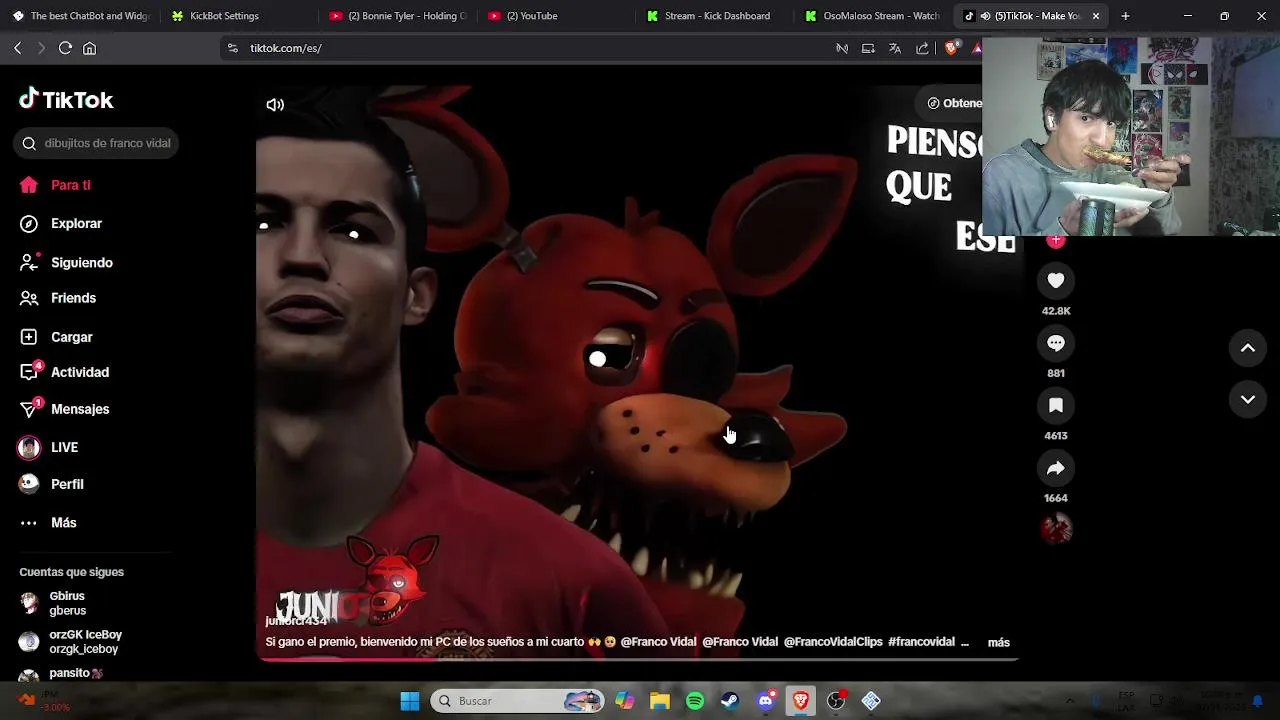Open the Cargar upload page

56,338
